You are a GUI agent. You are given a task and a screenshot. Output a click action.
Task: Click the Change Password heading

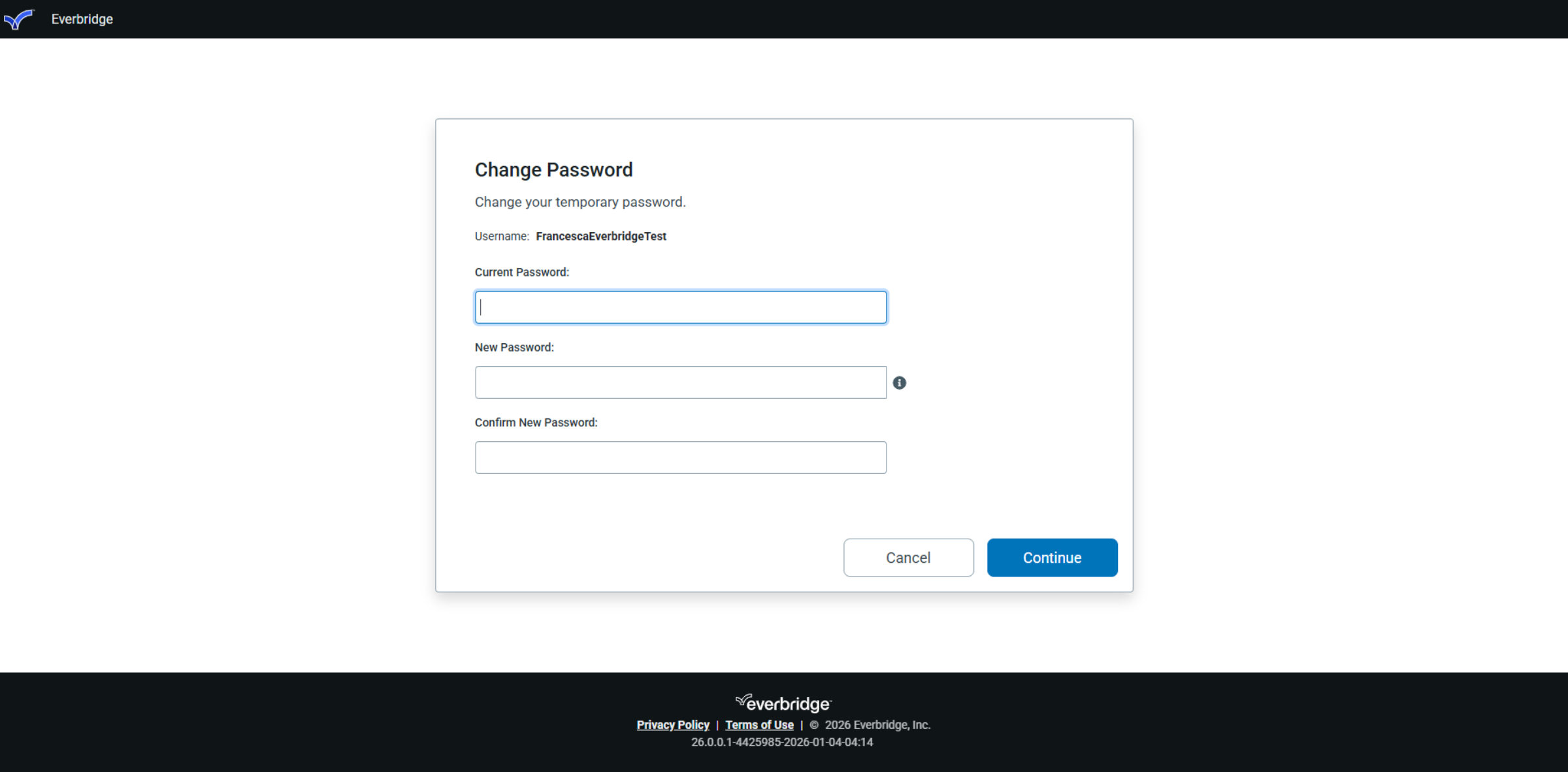553,169
